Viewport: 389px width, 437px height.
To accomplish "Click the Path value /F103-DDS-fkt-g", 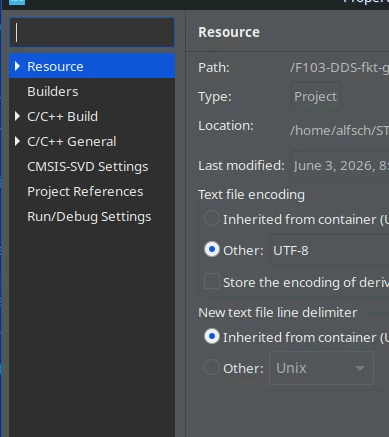I will pos(339,68).
